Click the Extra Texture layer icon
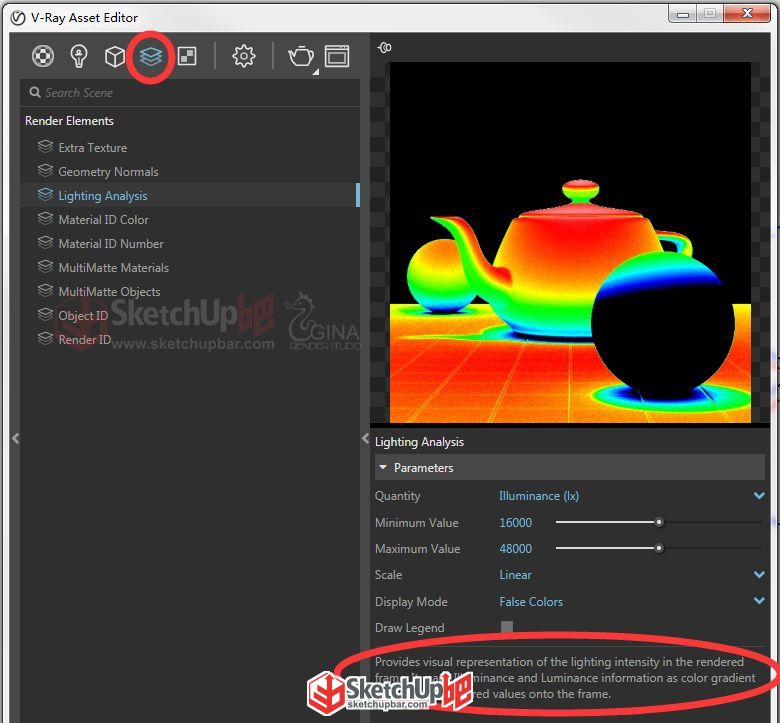This screenshot has width=780, height=723. (45, 147)
